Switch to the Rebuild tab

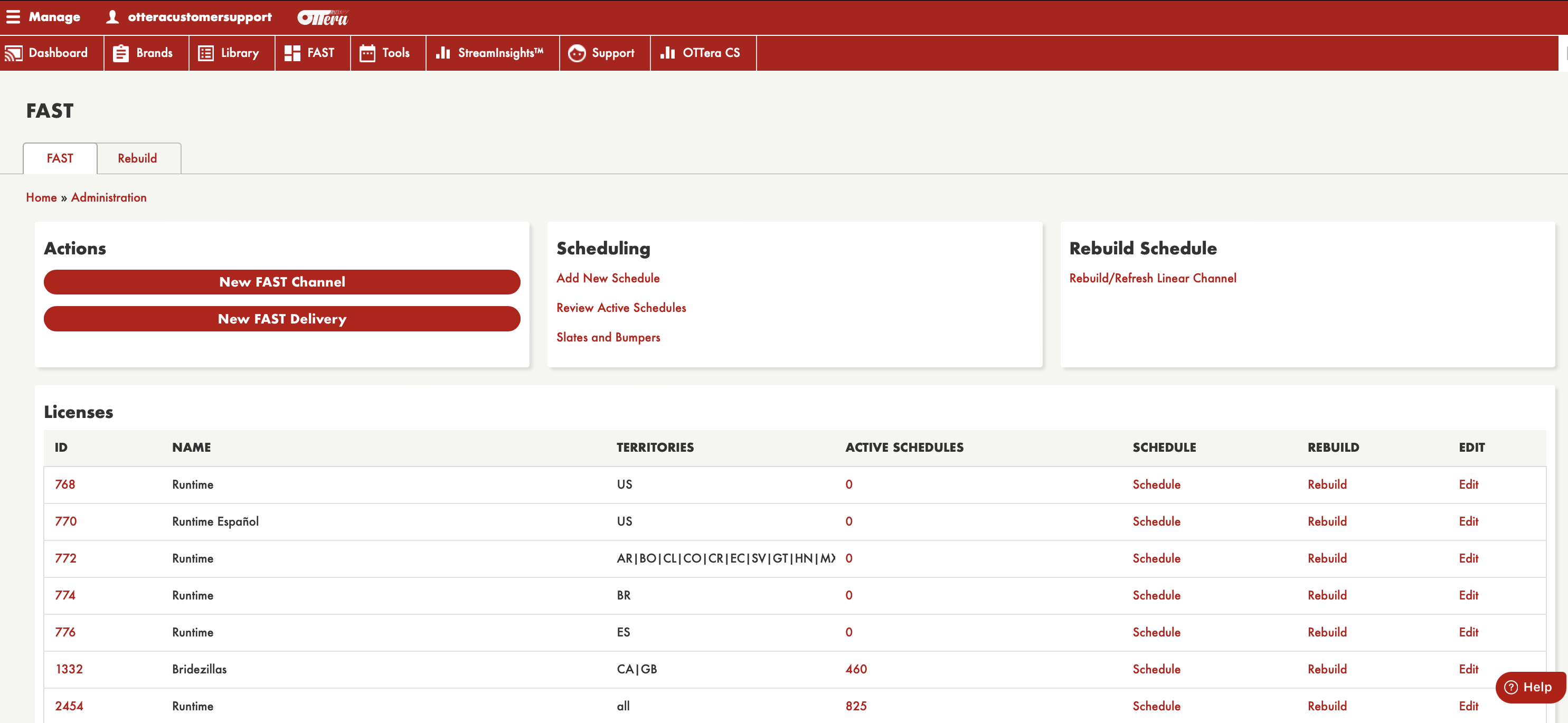[x=137, y=158]
